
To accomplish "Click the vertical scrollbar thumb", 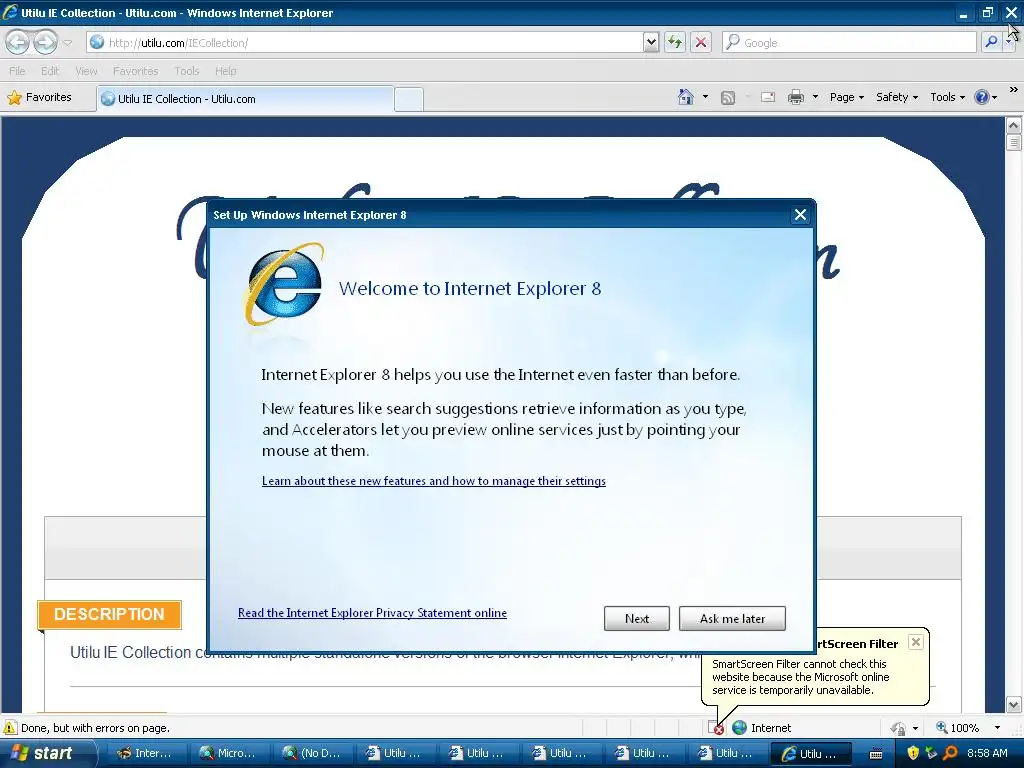I will click(x=1014, y=142).
